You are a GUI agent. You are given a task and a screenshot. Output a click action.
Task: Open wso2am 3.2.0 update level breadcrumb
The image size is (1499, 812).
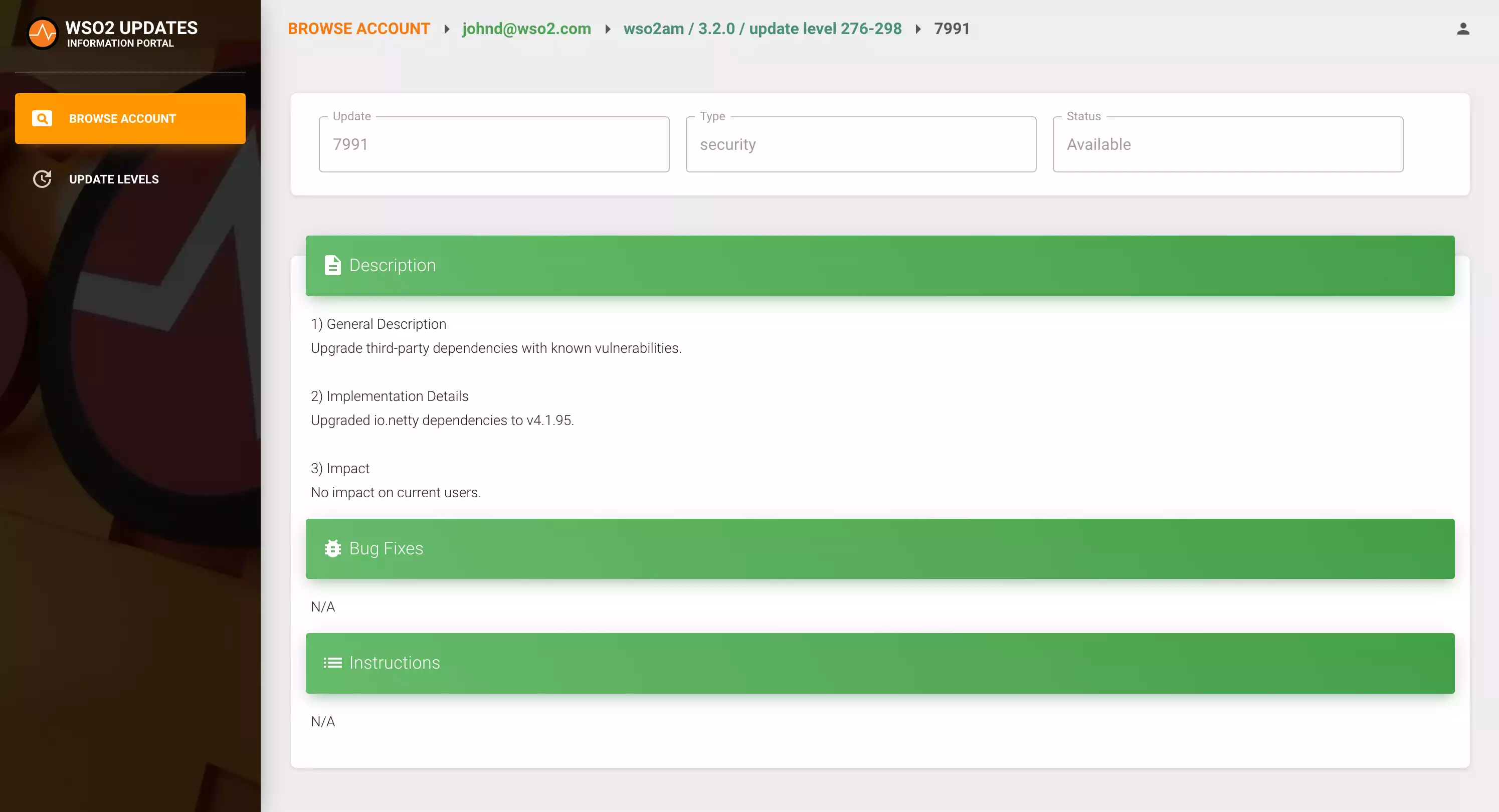(x=763, y=29)
